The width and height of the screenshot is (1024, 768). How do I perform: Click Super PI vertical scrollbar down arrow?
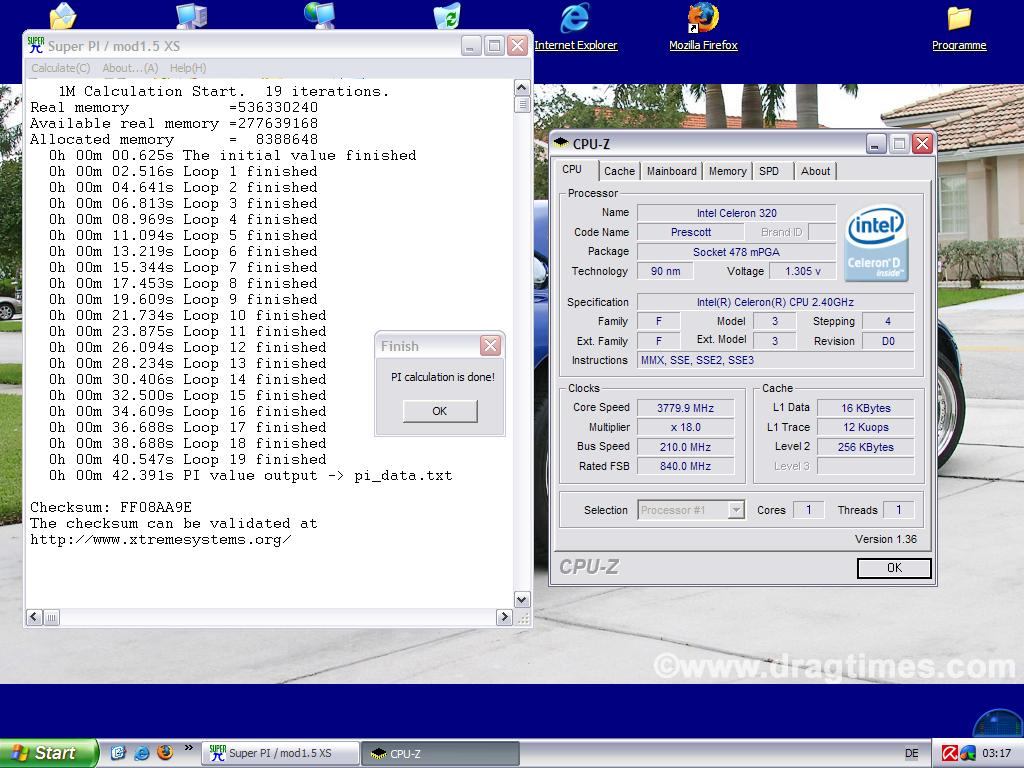[x=522, y=599]
